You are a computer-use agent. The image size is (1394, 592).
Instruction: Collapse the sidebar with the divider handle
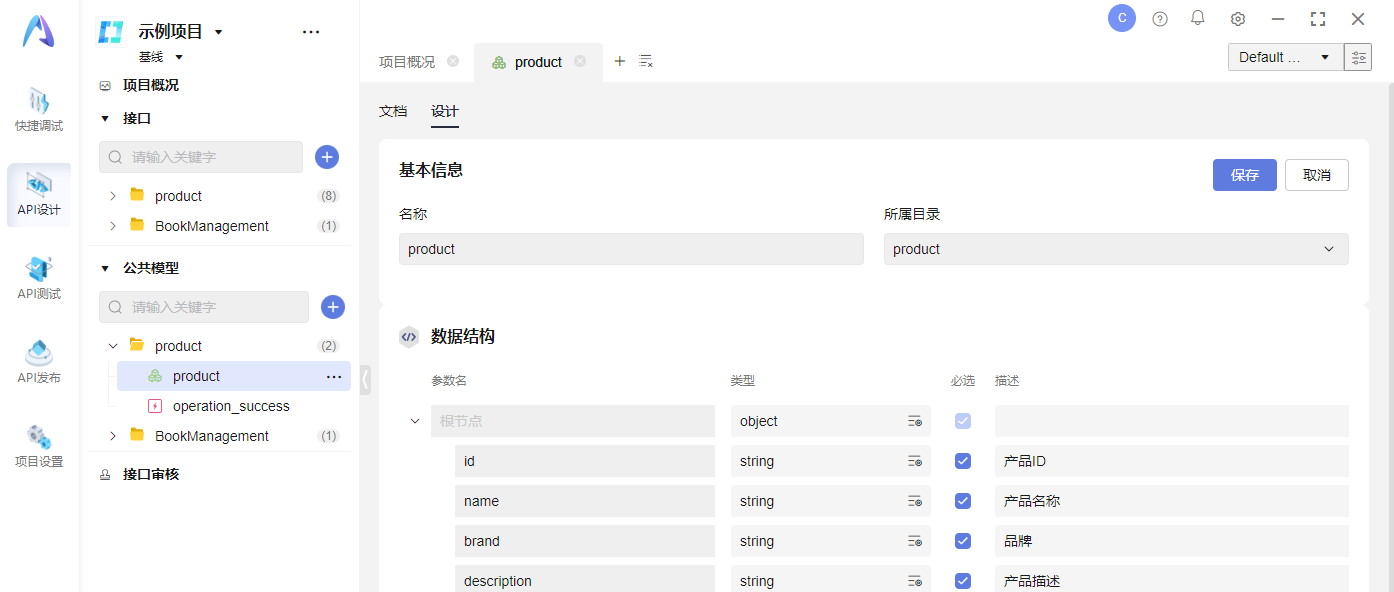(365, 379)
